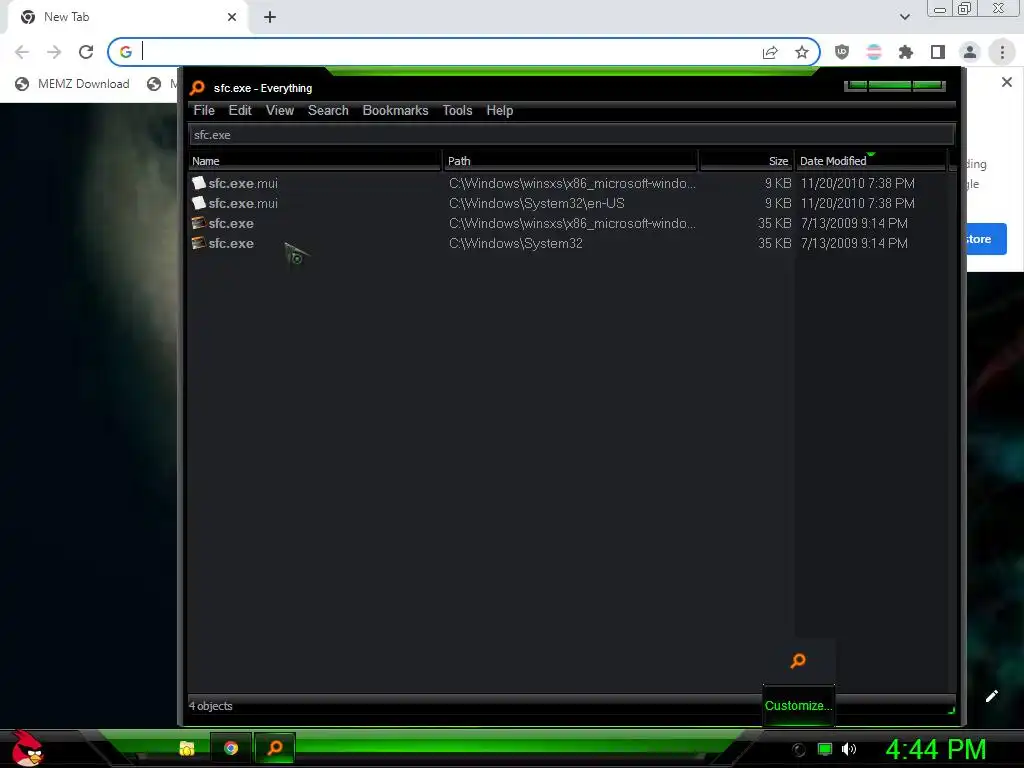
Task: Click the 4:44 PM taskbar clock
Action: point(935,749)
